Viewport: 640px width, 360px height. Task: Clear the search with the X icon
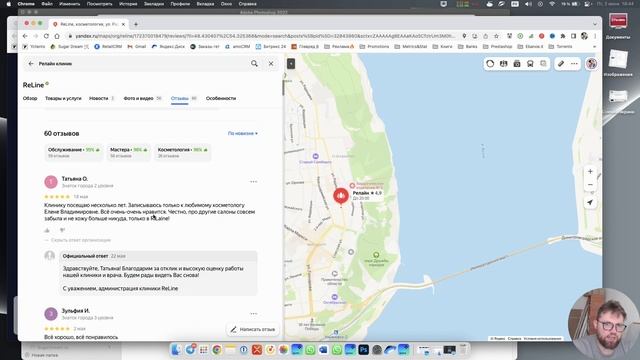271,64
